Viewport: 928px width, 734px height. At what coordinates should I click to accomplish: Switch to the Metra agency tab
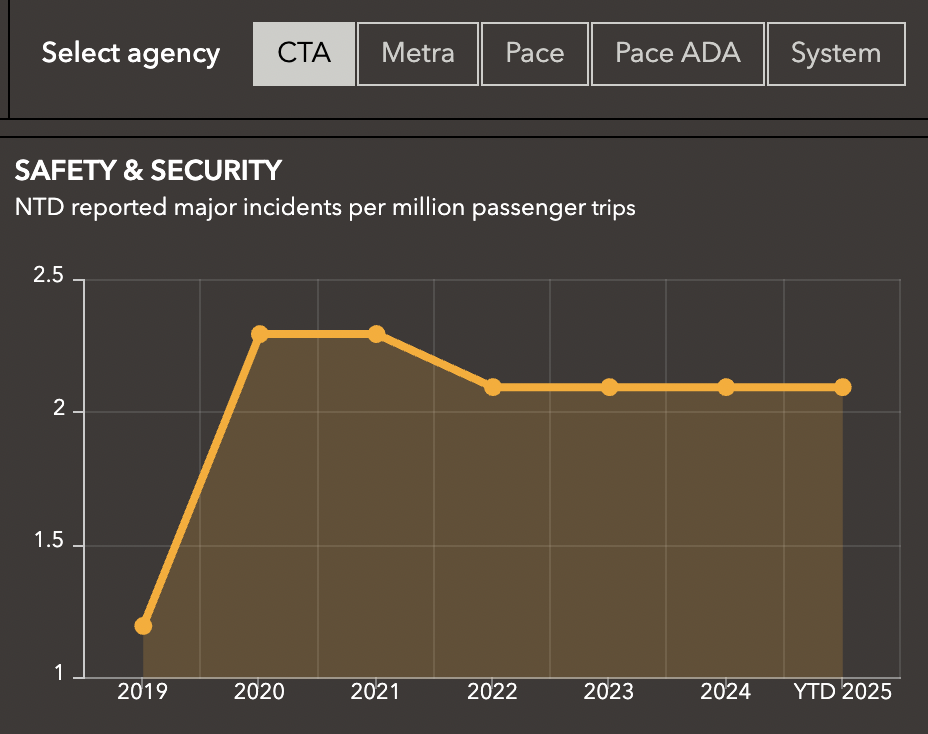[418, 53]
